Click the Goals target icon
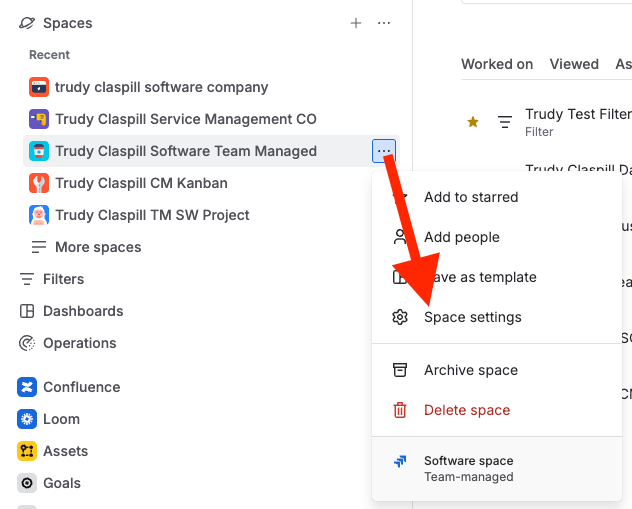 (x=27, y=483)
